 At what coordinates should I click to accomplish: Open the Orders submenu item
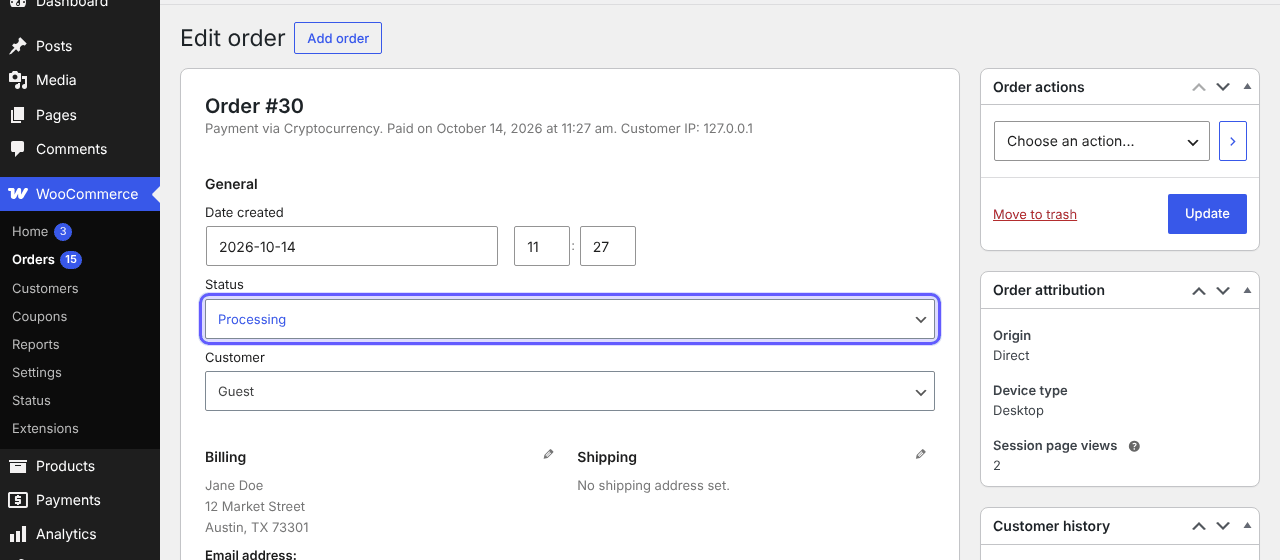point(33,259)
